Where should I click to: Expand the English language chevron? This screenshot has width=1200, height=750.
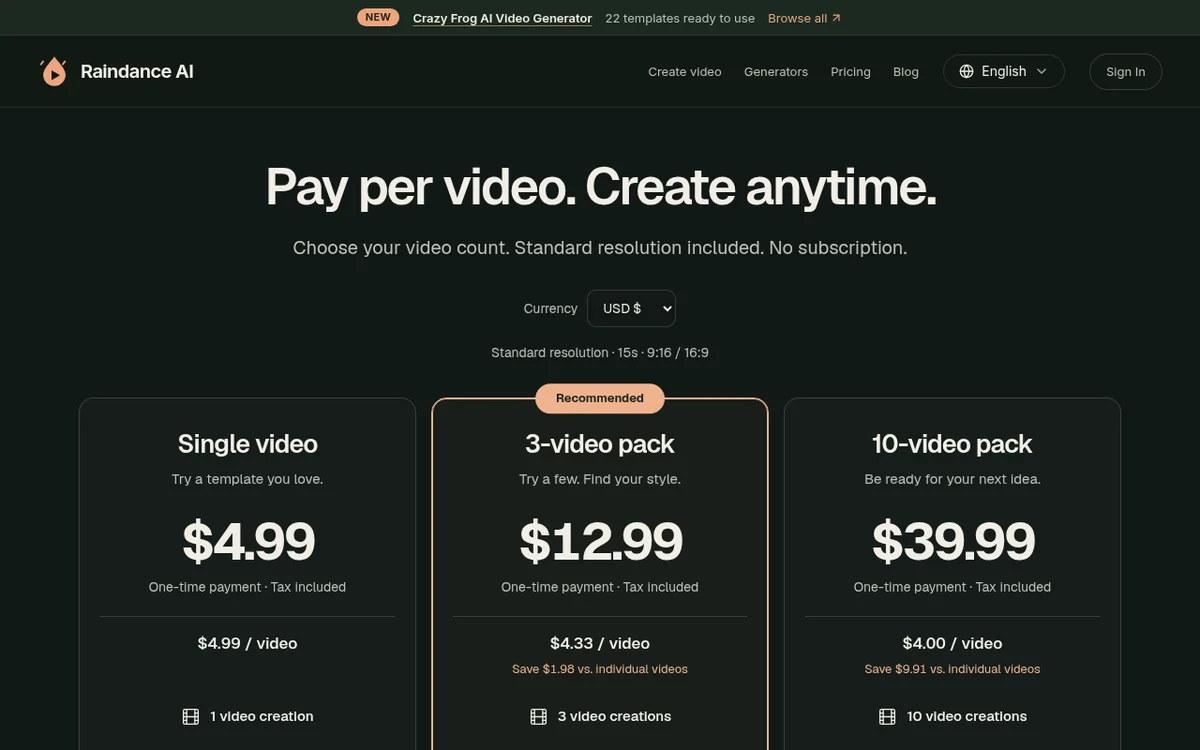point(1041,71)
